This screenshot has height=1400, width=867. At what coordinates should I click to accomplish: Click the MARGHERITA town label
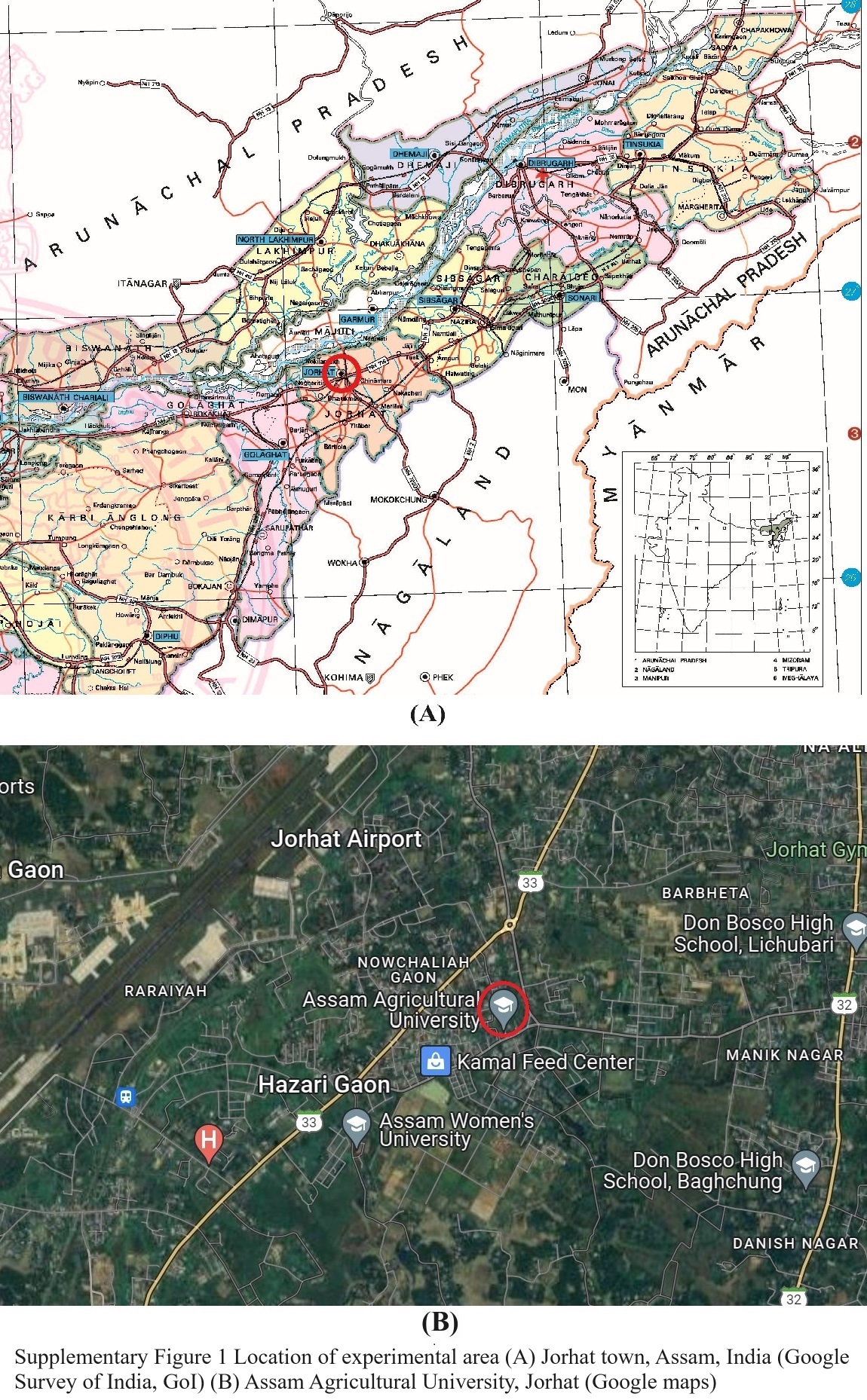(x=701, y=206)
